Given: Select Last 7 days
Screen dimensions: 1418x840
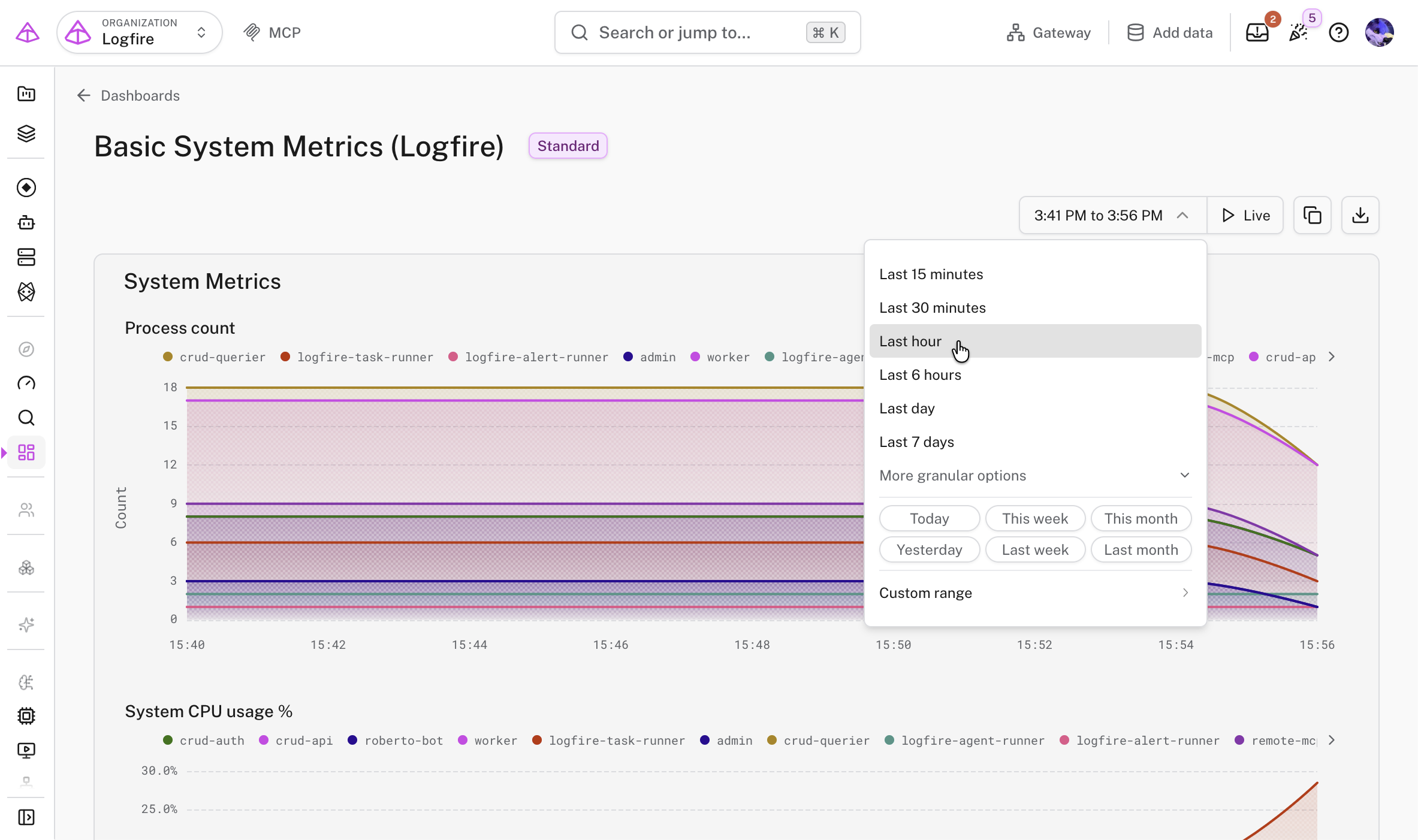Looking at the screenshot, I should click(x=1035, y=442).
